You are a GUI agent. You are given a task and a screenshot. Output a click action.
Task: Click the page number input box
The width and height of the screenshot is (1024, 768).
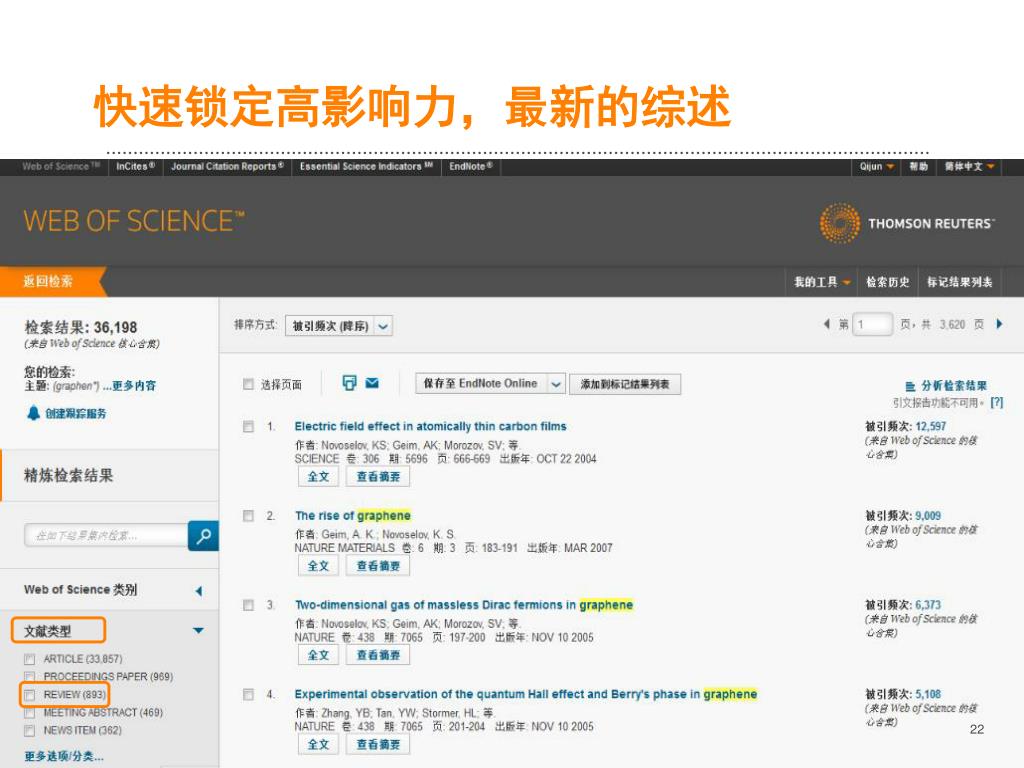[872, 324]
